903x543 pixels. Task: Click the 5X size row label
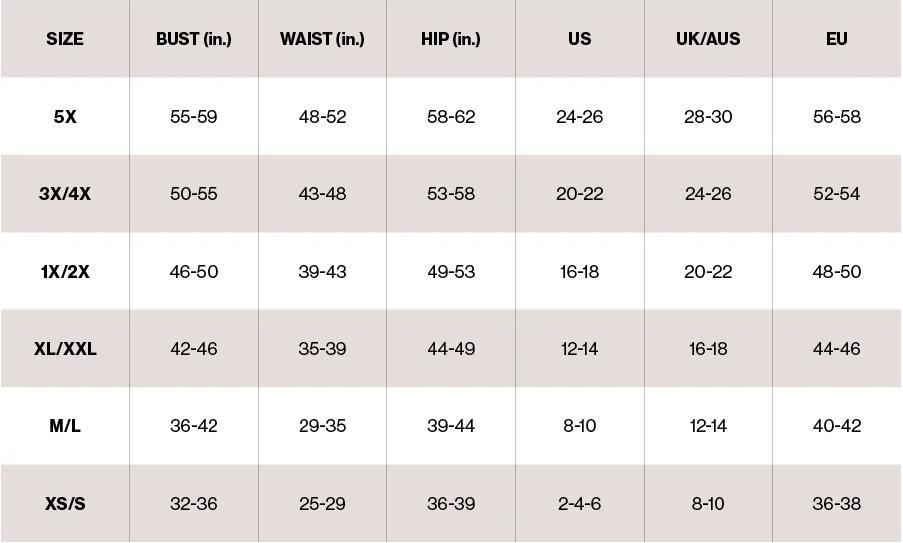tap(65, 116)
